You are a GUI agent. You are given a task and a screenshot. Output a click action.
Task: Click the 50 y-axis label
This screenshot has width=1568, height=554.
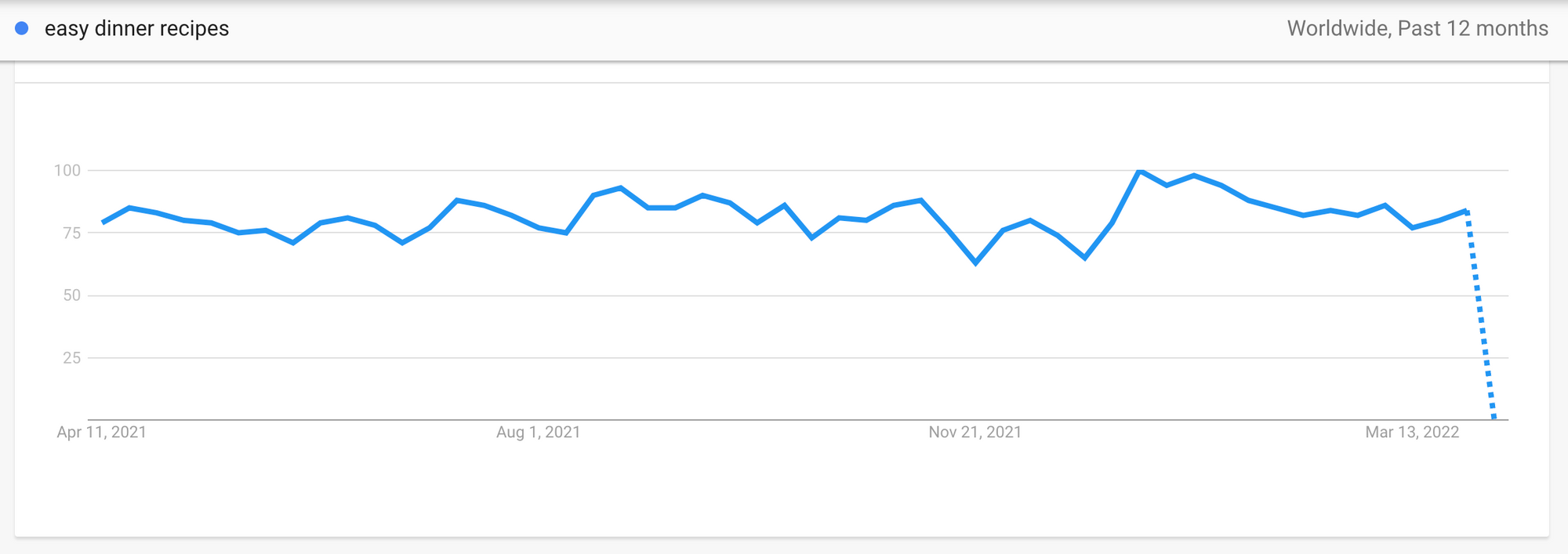[x=72, y=295]
